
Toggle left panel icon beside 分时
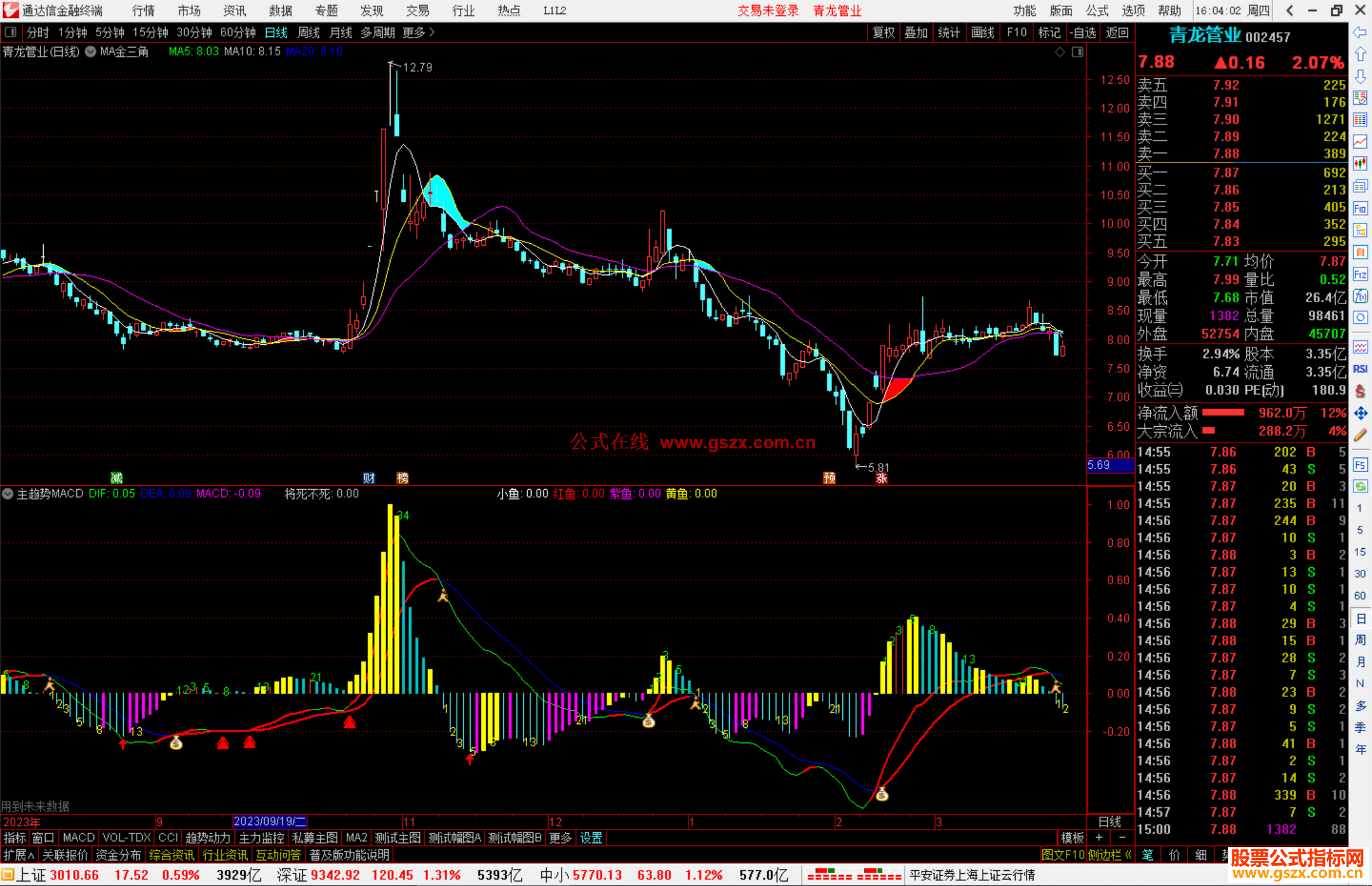(x=11, y=32)
